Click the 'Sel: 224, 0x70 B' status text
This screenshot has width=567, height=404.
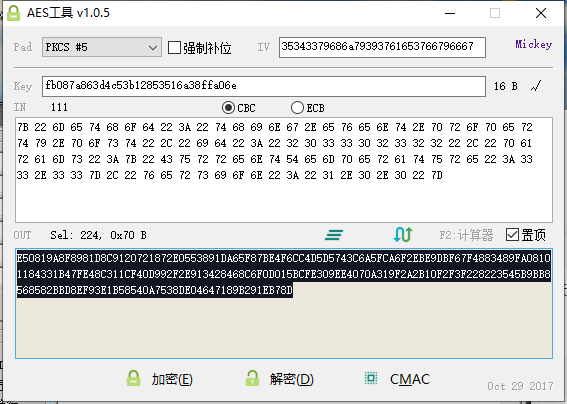pyautogui.click(x=98, y=235)
